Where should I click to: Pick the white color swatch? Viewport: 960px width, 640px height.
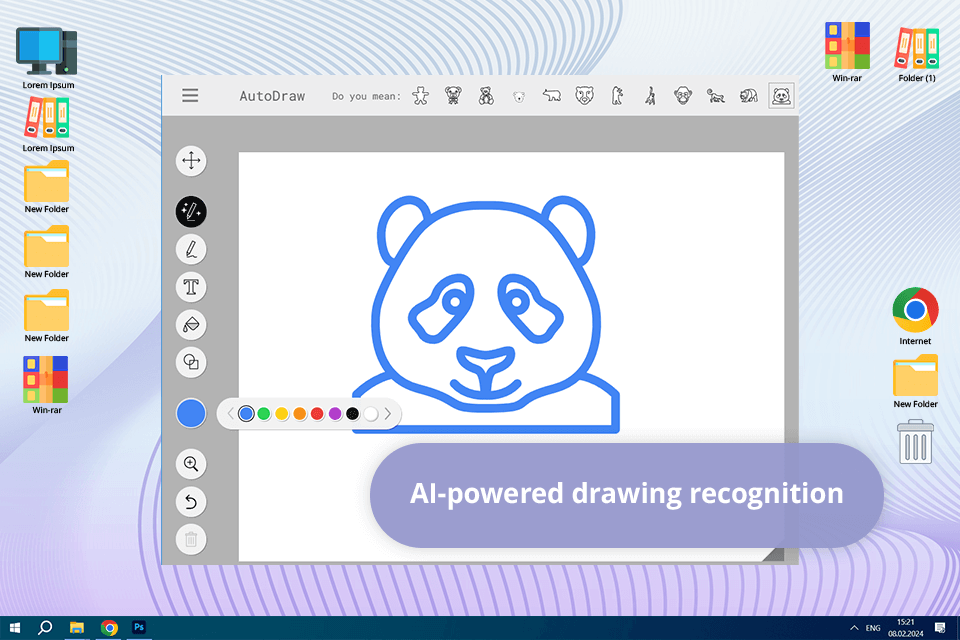click(370, 414)
